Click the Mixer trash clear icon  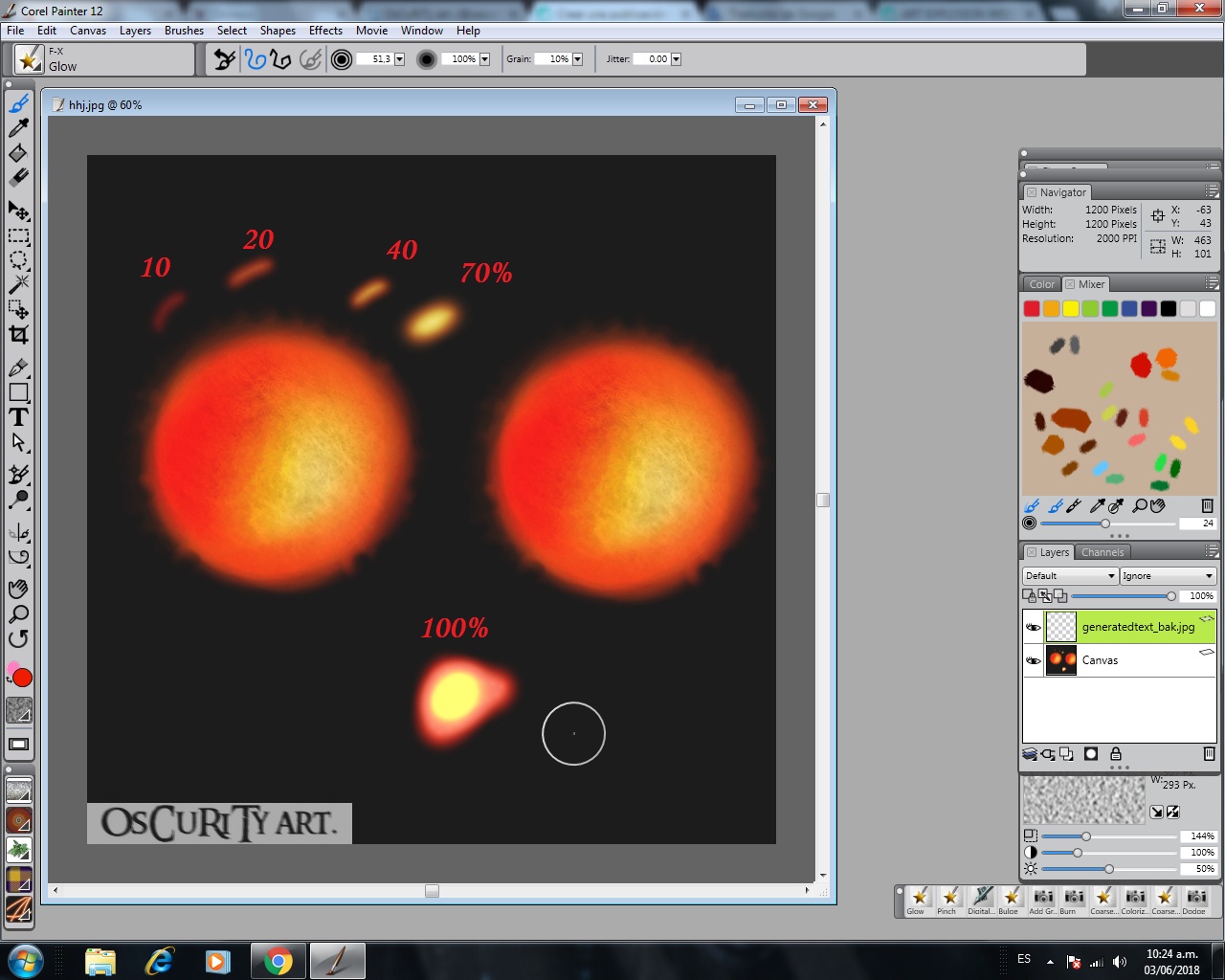pos(1207,505)
